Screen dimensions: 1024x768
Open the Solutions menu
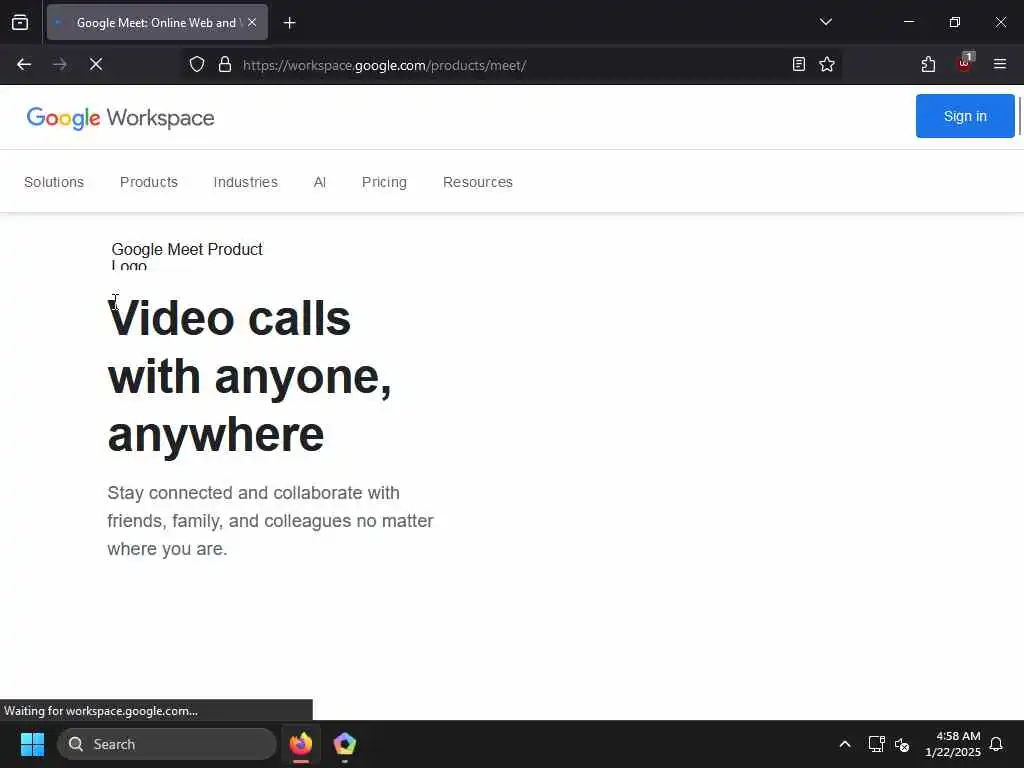tap(54, 182)
